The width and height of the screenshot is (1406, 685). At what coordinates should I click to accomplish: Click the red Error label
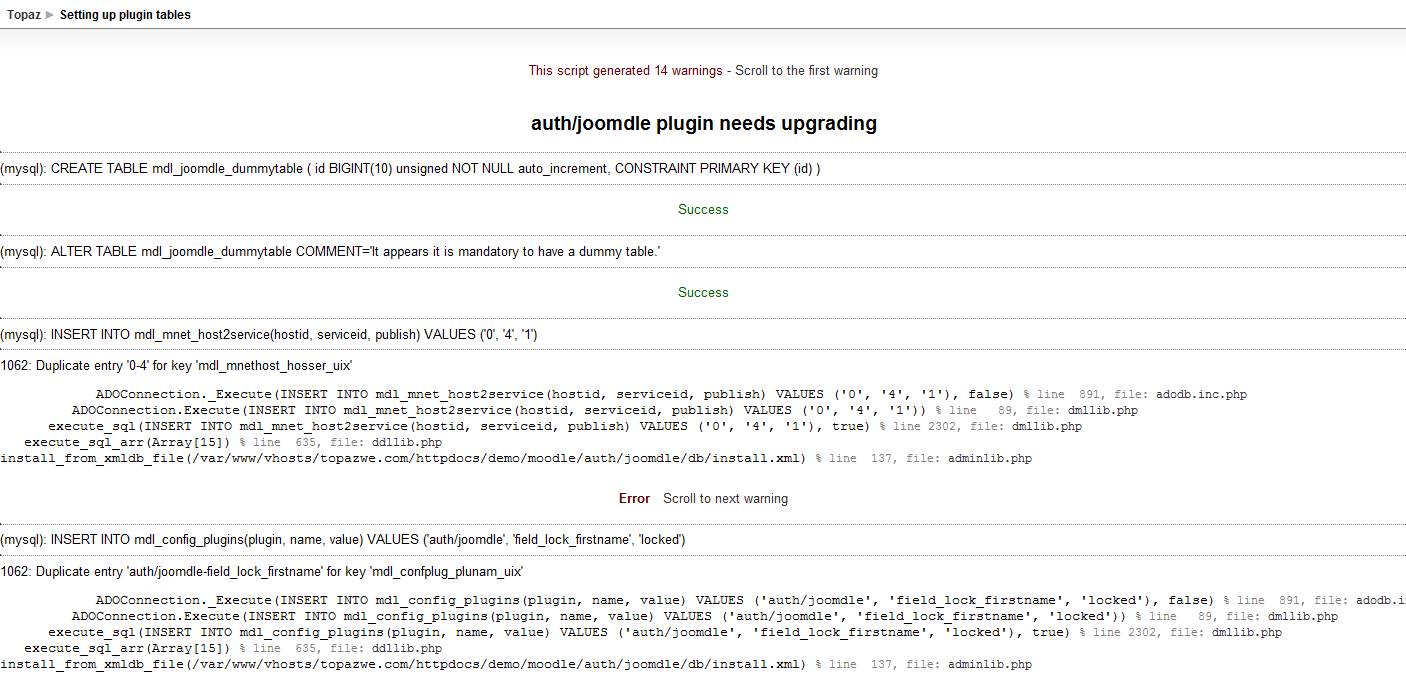pyautogui.click(x=634, y=499)
